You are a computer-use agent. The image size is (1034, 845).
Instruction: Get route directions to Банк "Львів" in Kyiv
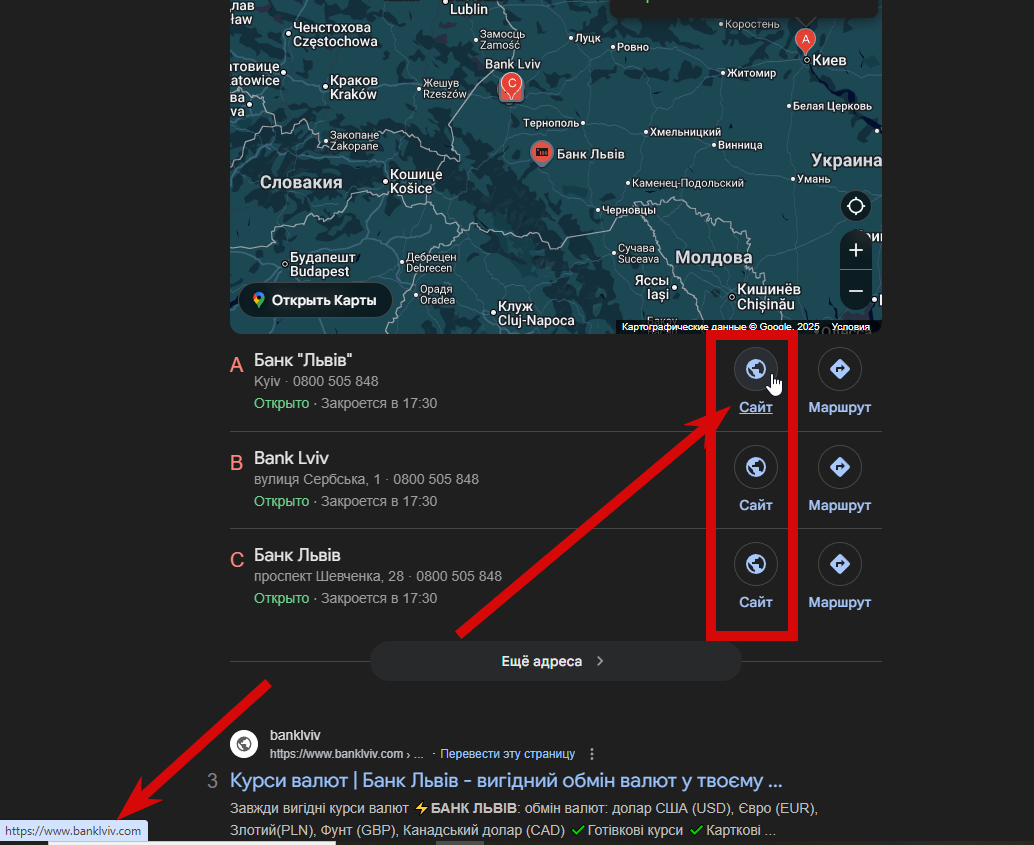[839, 369]
